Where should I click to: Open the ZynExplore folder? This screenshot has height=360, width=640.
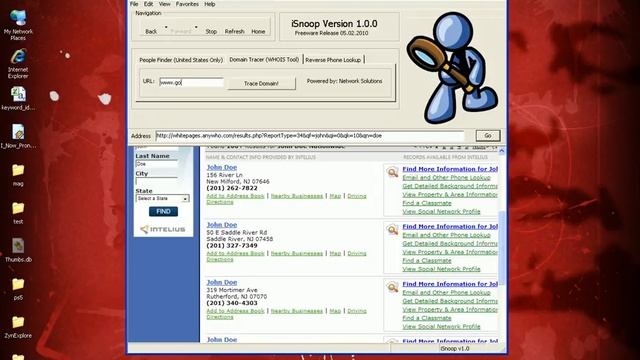click(x=18, y=327)
